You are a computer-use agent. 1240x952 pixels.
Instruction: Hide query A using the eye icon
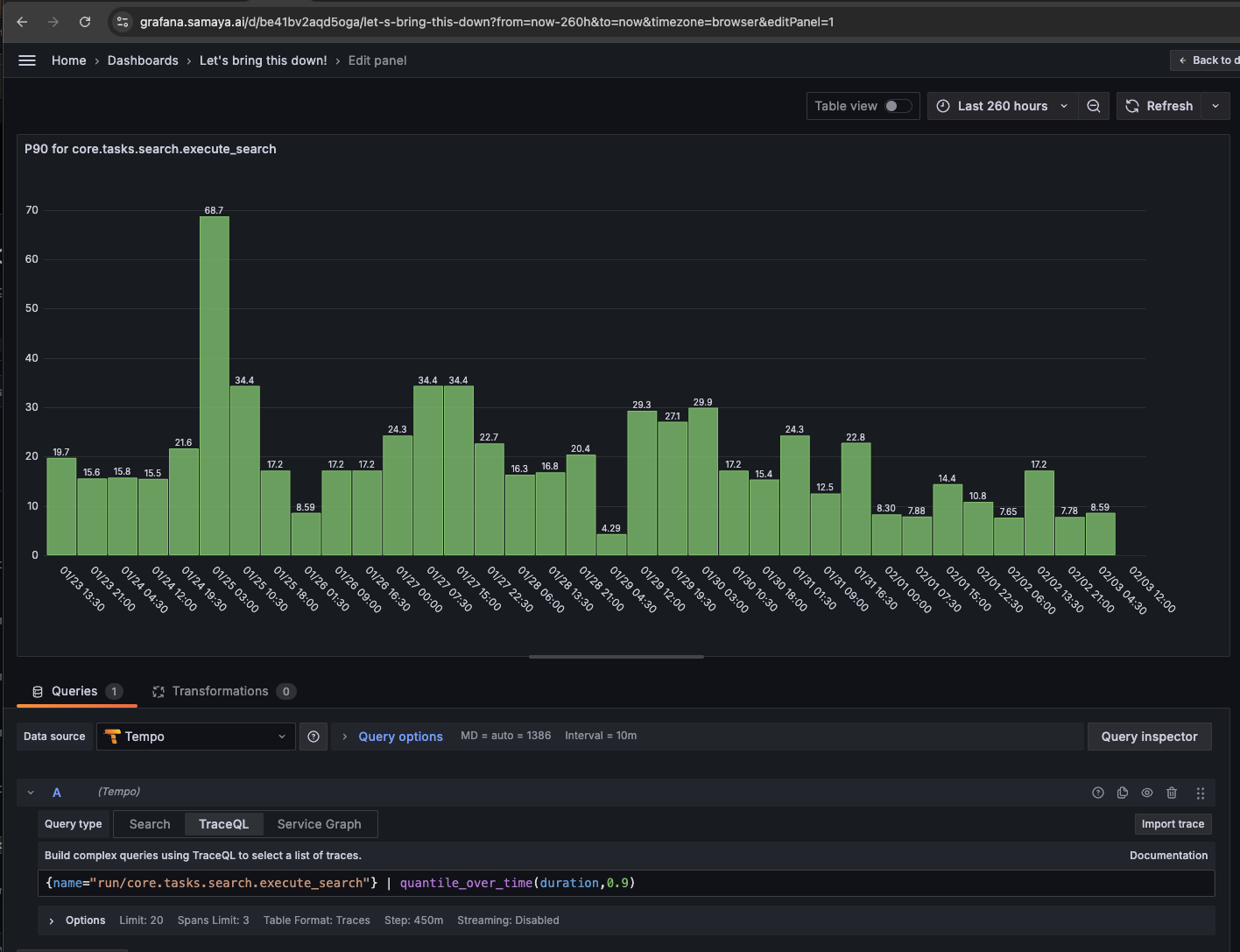1147,793
